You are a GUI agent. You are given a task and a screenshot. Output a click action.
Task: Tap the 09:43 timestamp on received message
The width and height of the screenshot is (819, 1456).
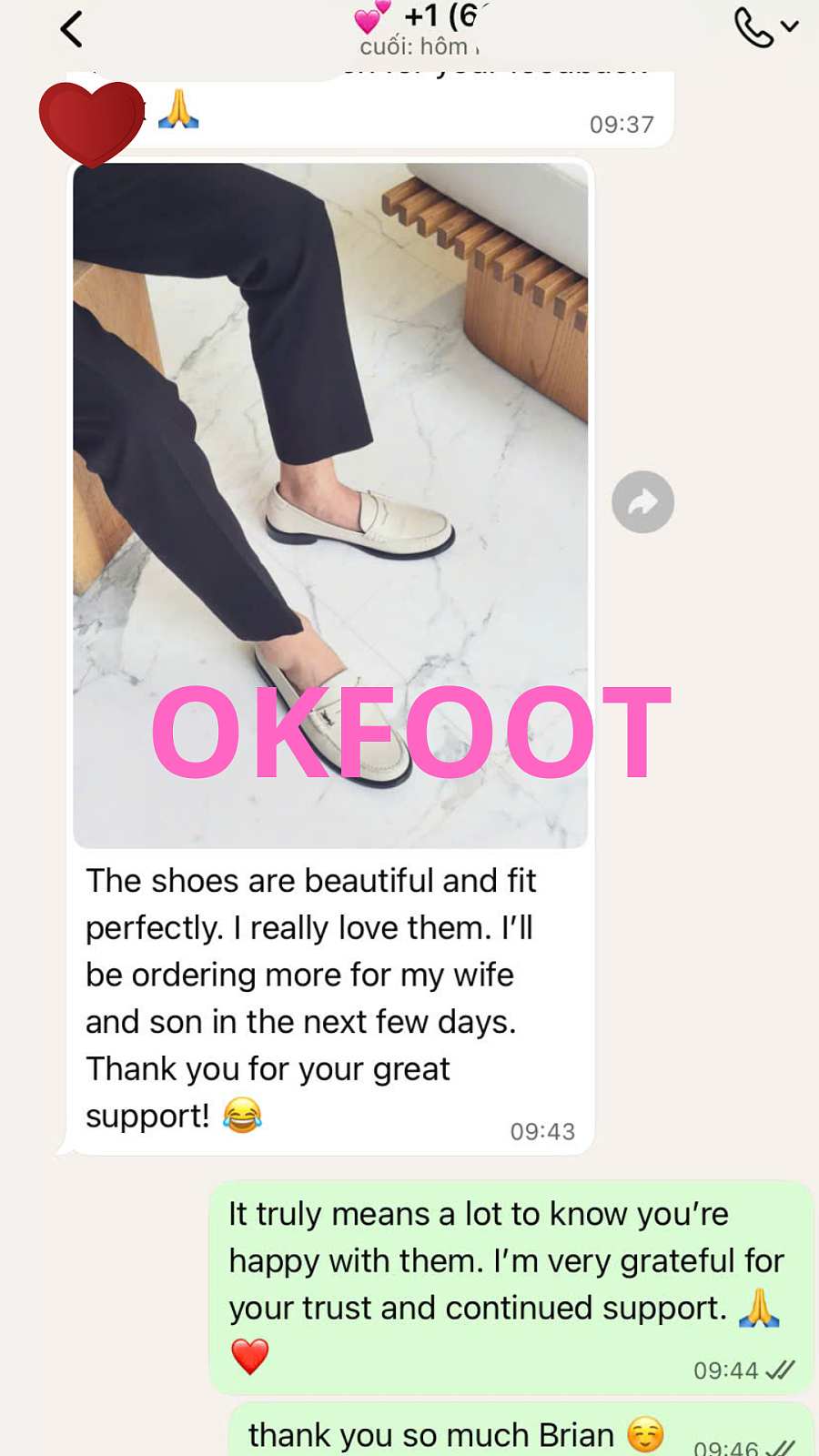pyautogui.click(x=542, y=1131)
